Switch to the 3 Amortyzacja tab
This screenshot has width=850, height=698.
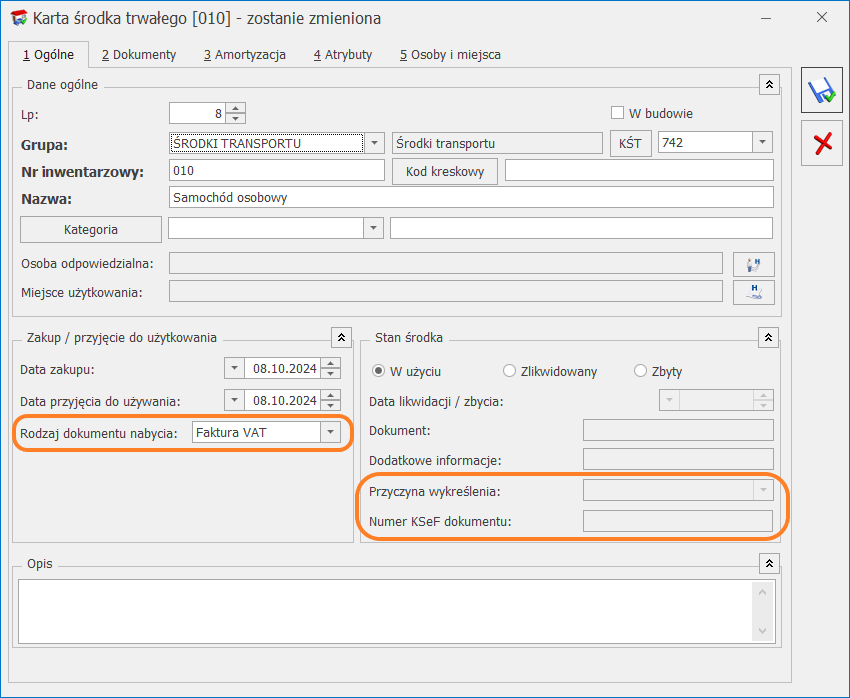244,55
